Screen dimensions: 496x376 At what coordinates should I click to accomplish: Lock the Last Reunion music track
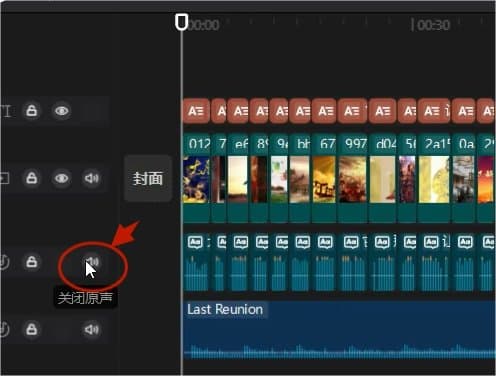click(32, 329)
